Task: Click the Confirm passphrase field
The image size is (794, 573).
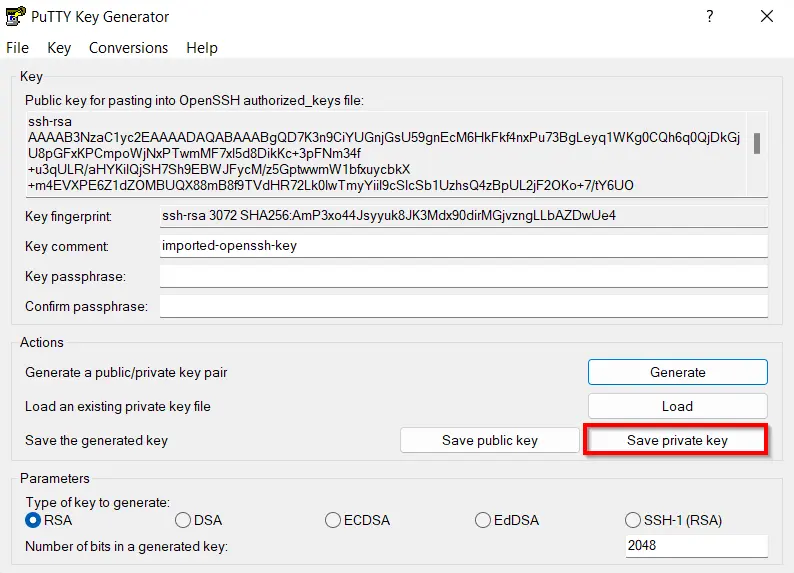Action: (464, 306)
